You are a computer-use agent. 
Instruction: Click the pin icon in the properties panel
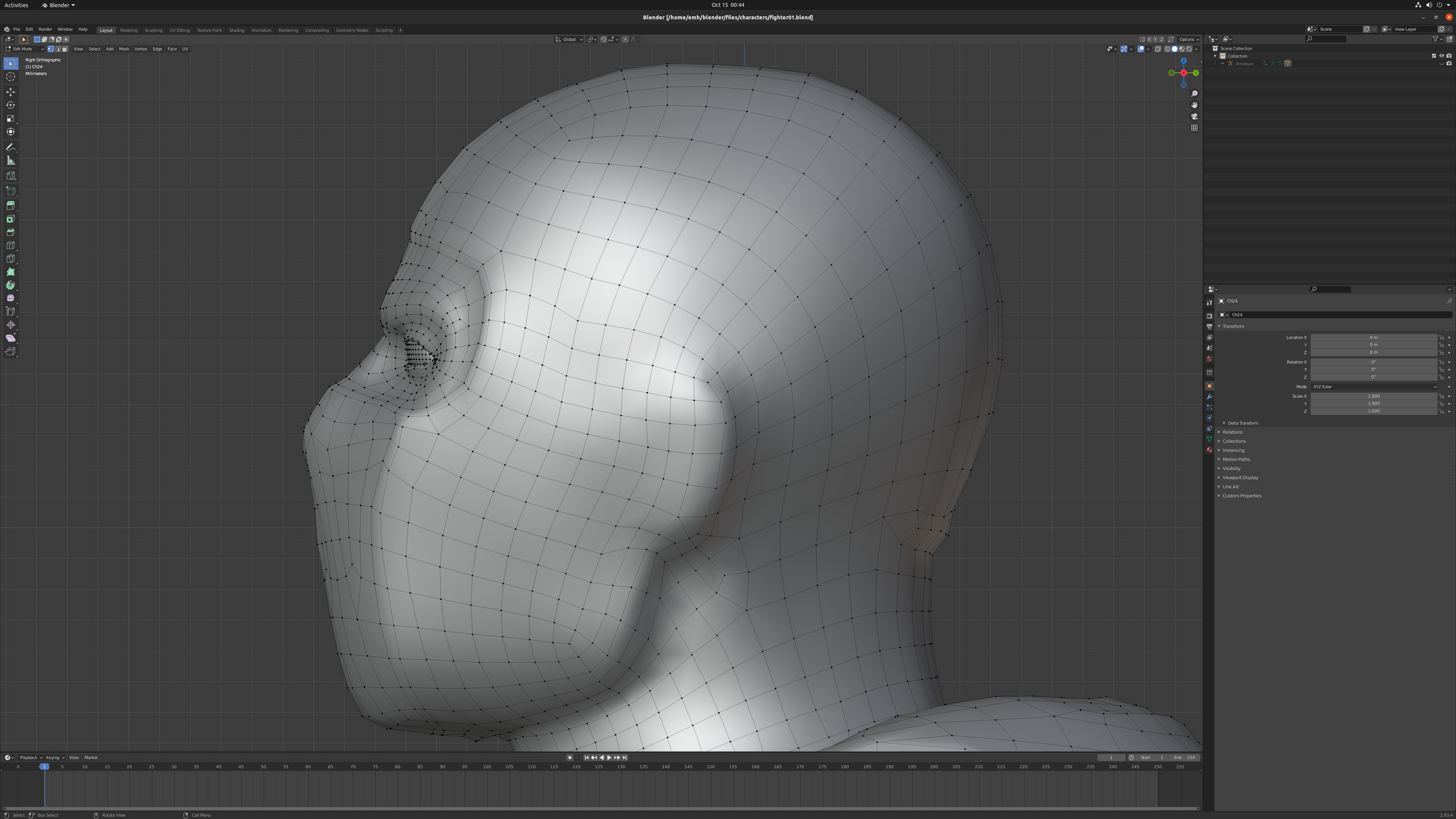(1449, 301)
